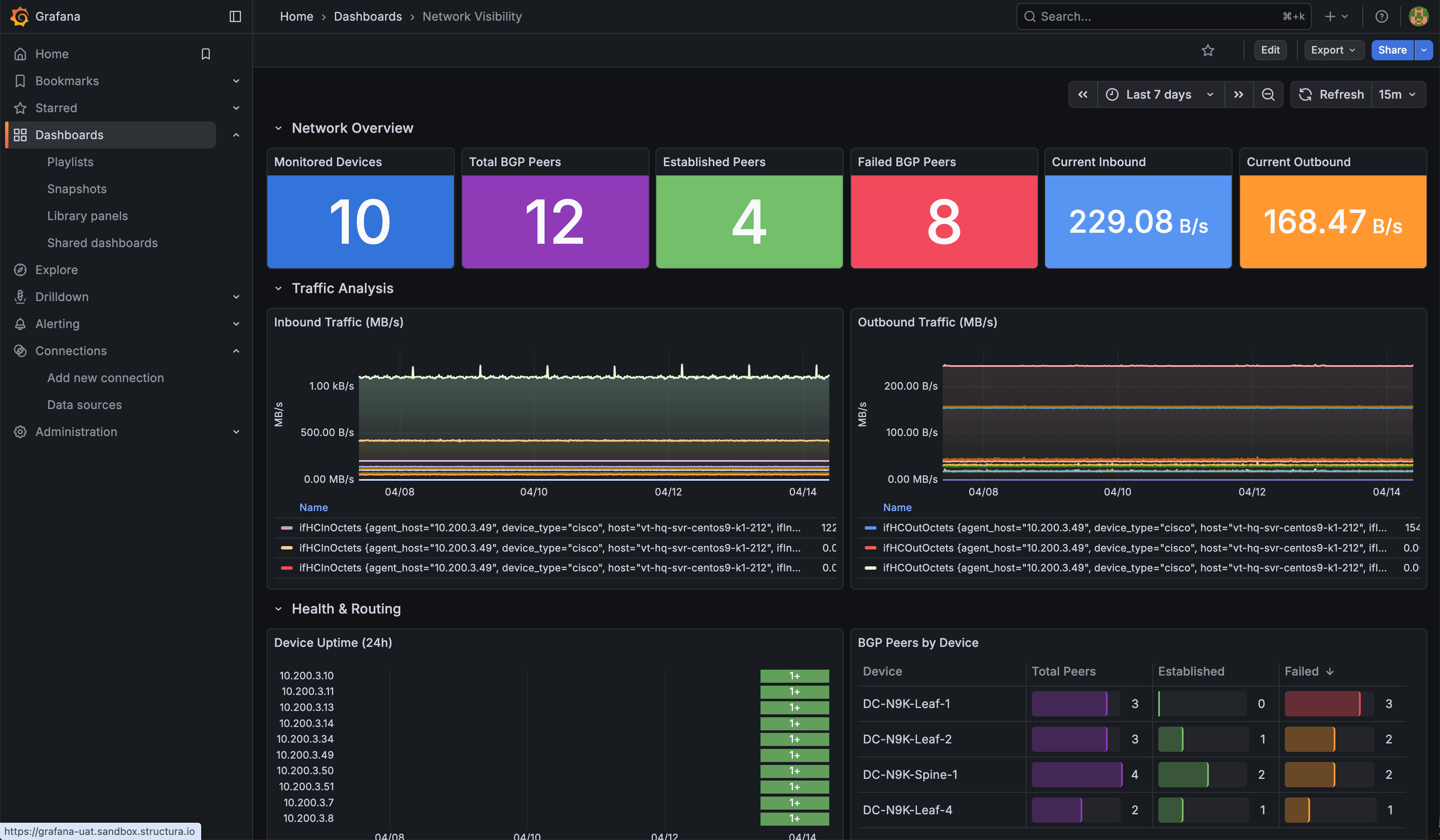The height and width of the screenshot is (840, 1440).
Task: Select Data sources under Connections
Action: click(x=84, y=404)
